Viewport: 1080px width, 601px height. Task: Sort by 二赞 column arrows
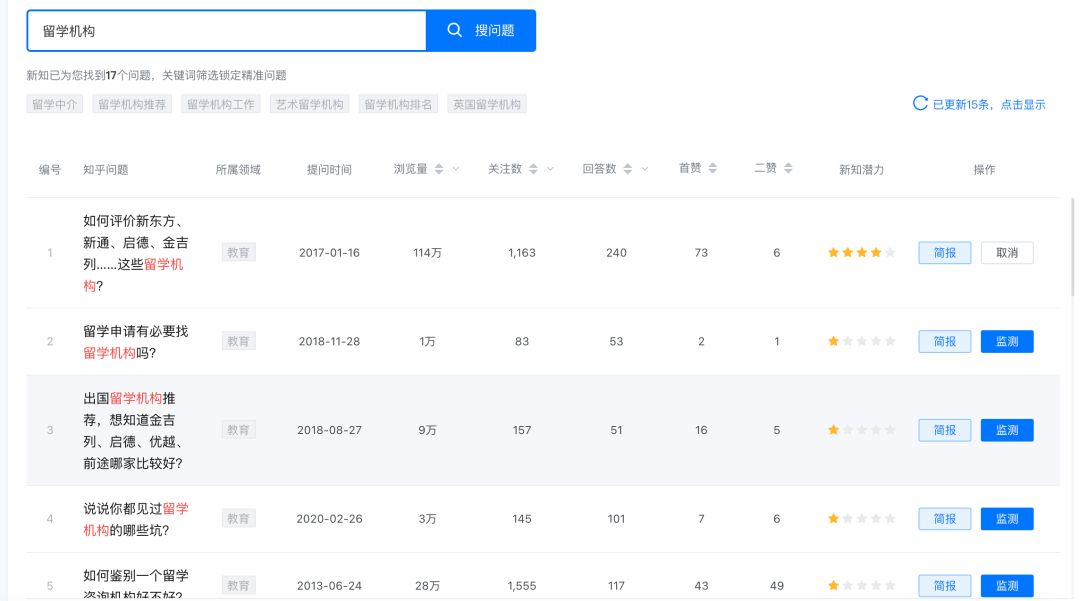point(788,168)
